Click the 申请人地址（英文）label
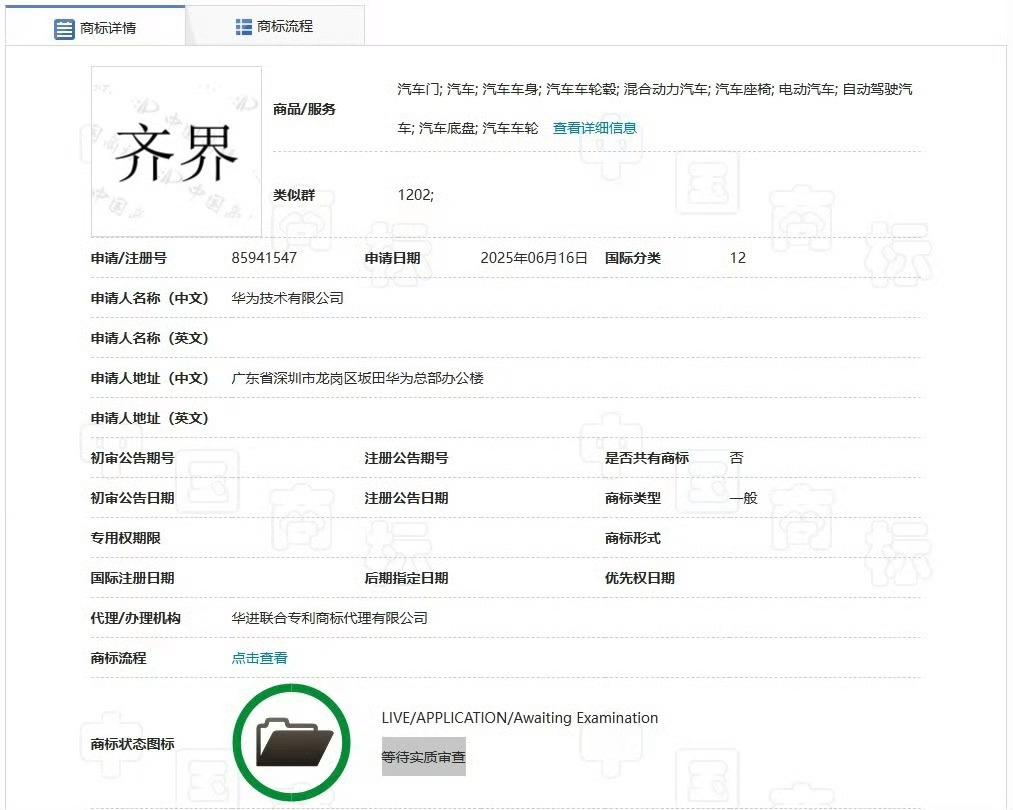The height and width of the screenshot is (810, 1013). coord(149,418)
